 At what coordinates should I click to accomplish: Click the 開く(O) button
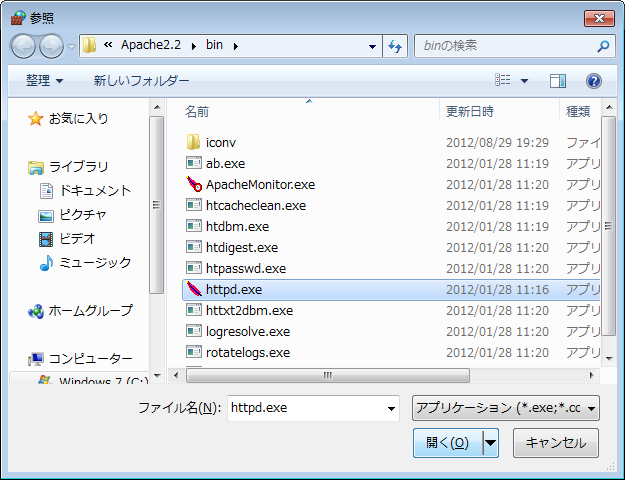(448, 443)
